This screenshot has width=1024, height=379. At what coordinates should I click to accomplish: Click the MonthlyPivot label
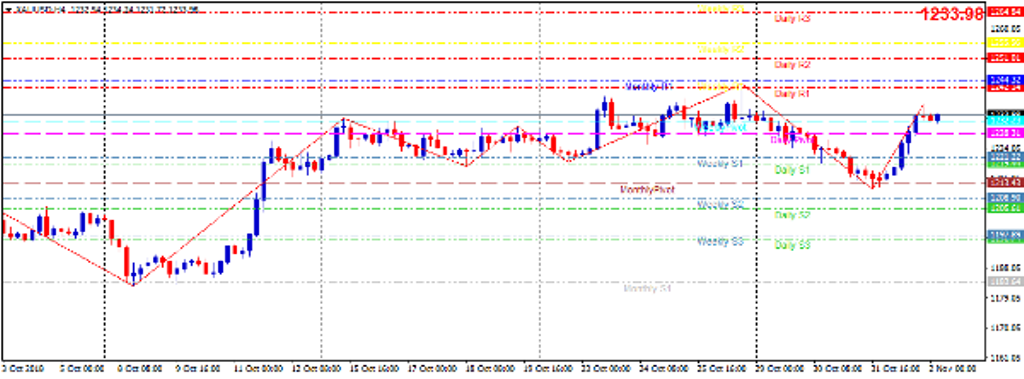(x=647, y=189)
